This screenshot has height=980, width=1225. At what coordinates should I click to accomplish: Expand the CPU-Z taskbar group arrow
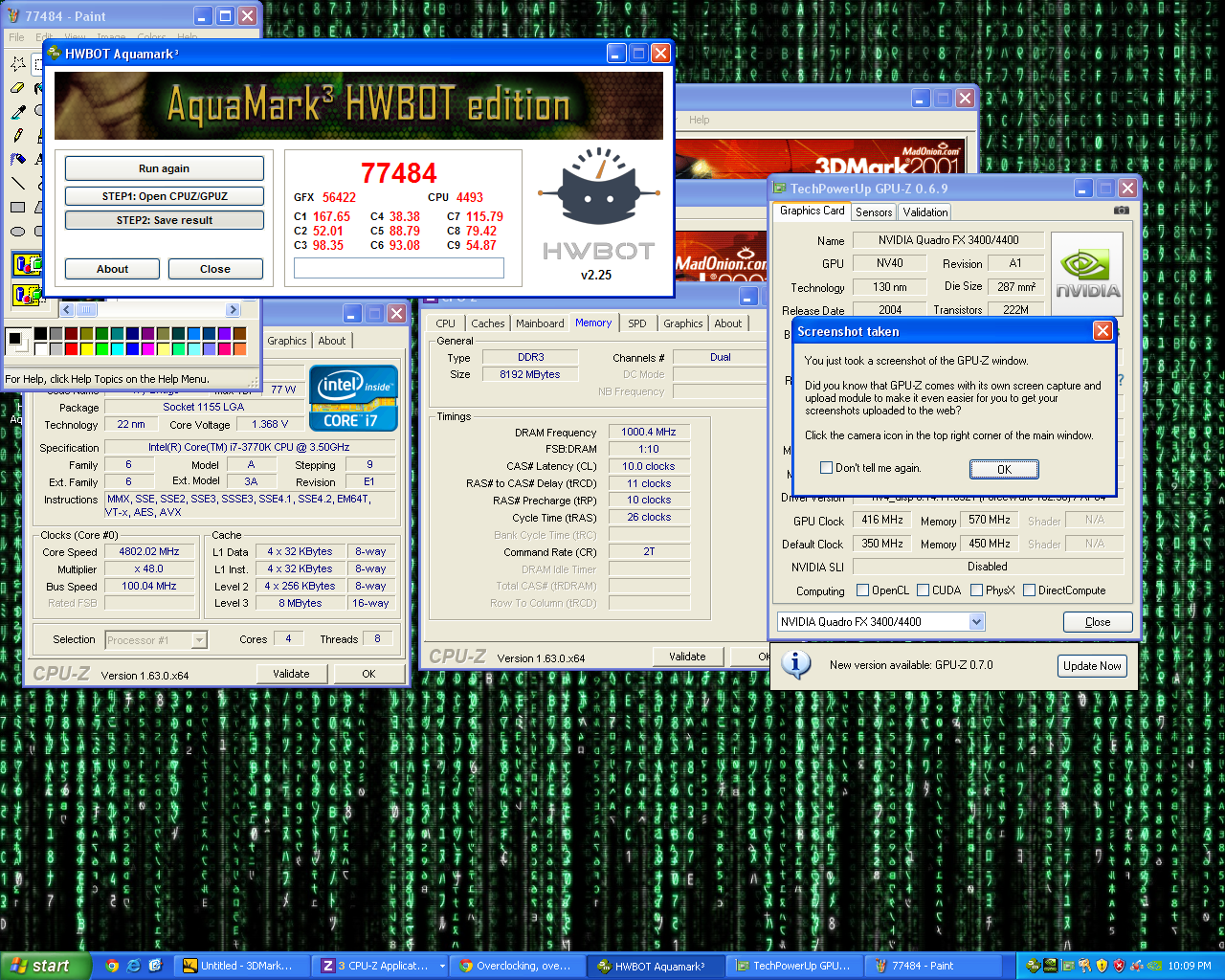coord(441,966)
